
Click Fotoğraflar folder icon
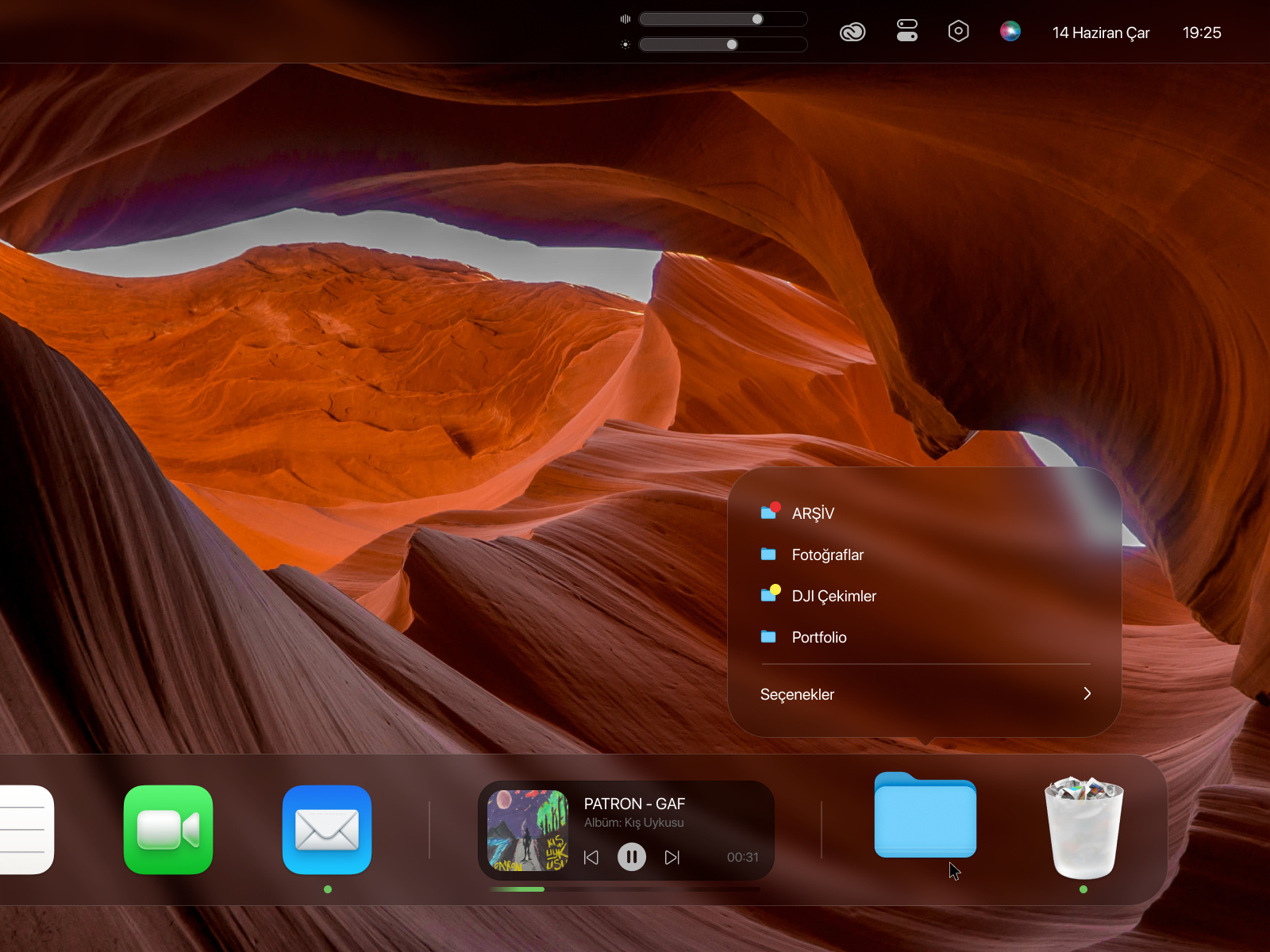coord(768,554)
